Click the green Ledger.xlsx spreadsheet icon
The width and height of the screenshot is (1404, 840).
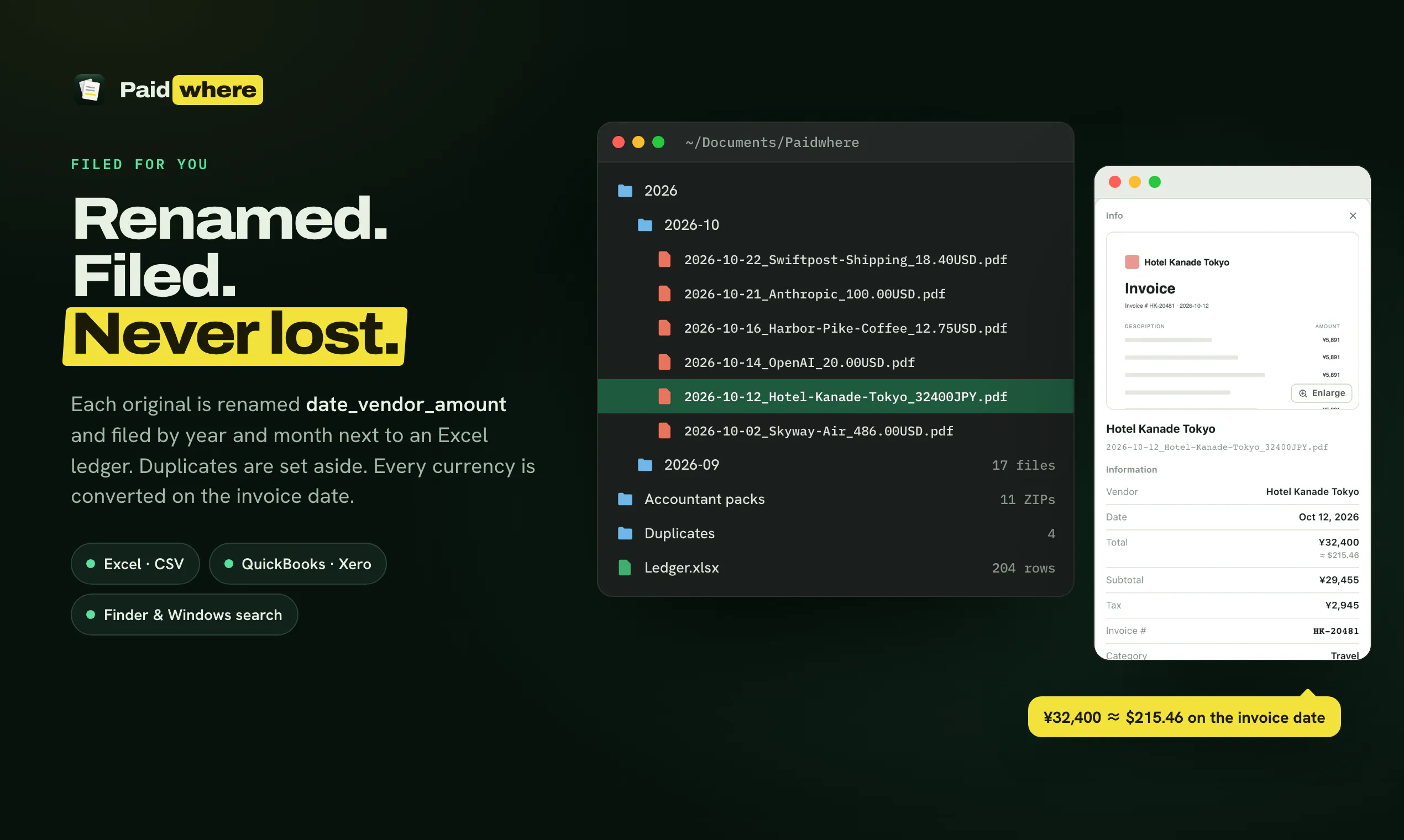tap(625, 568)
